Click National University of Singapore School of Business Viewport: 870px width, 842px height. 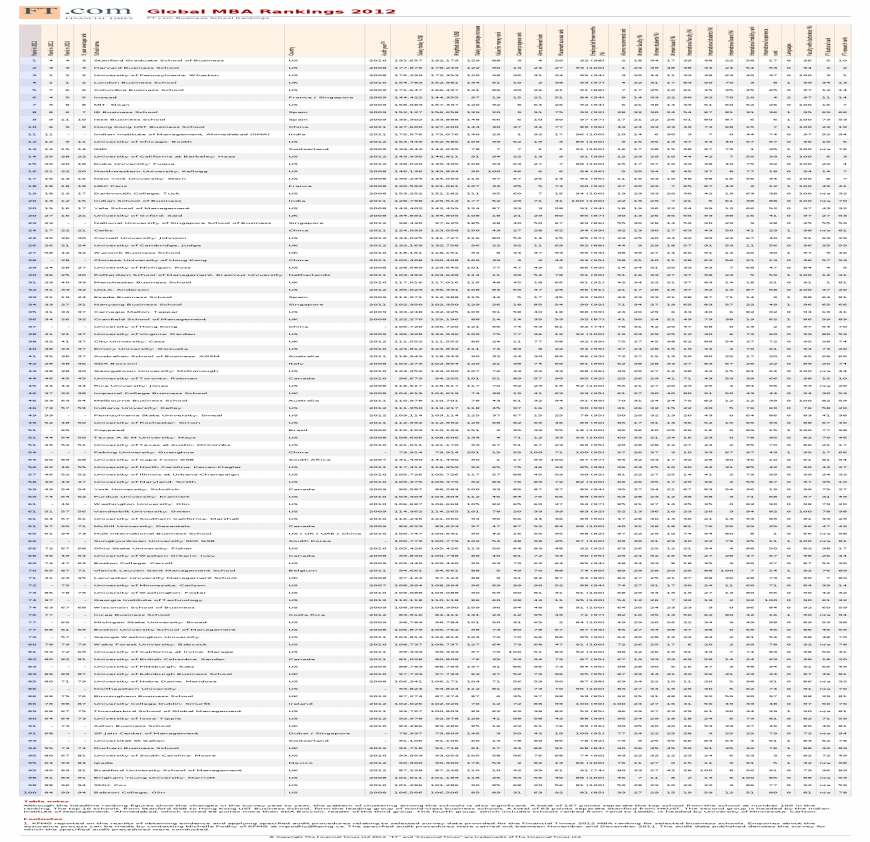(182, 223)
